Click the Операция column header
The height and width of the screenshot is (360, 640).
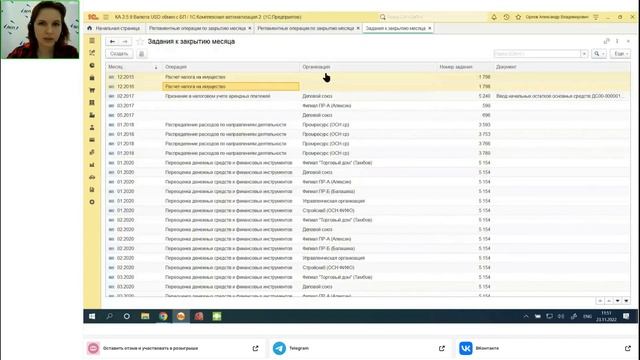click(x=231, y=67)
